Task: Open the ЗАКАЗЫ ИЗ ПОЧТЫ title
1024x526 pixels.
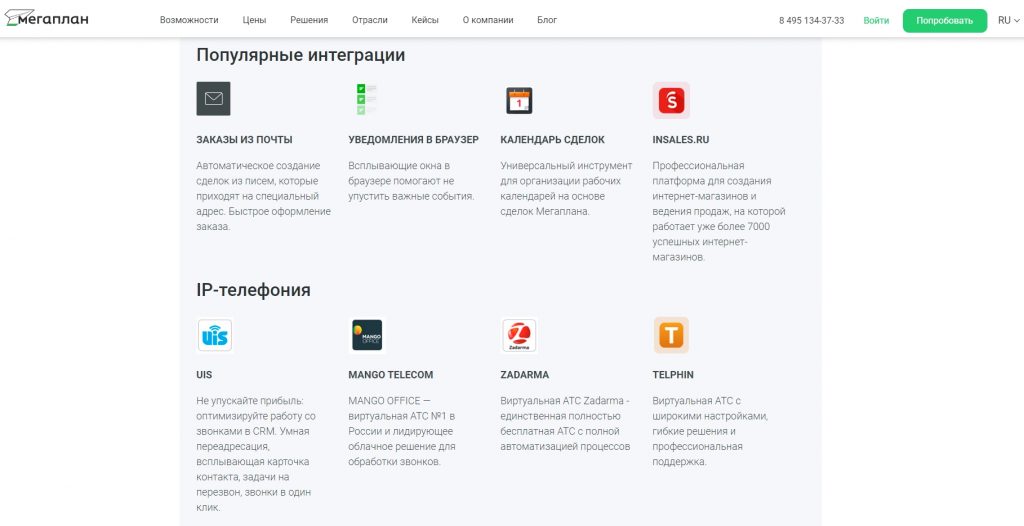Action: tap(244, 140)
